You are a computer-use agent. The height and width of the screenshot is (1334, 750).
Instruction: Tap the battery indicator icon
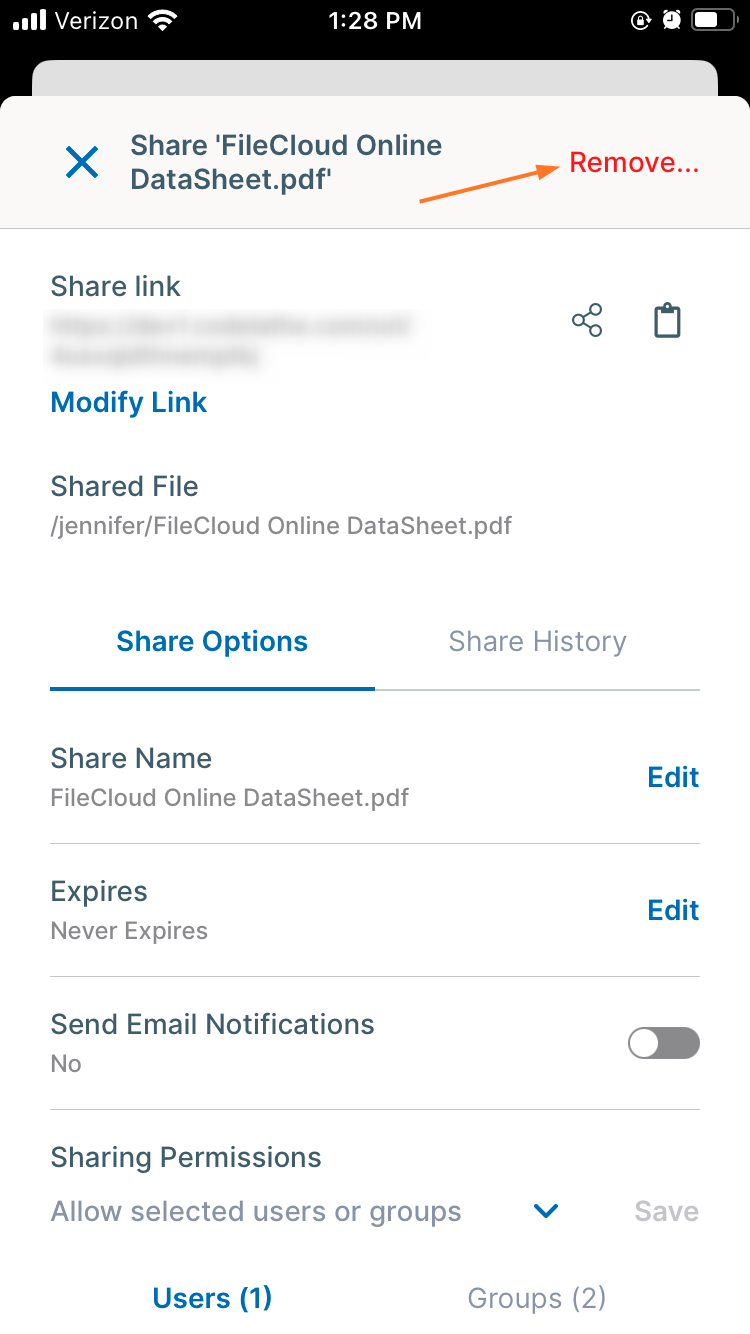coord(712,20)
